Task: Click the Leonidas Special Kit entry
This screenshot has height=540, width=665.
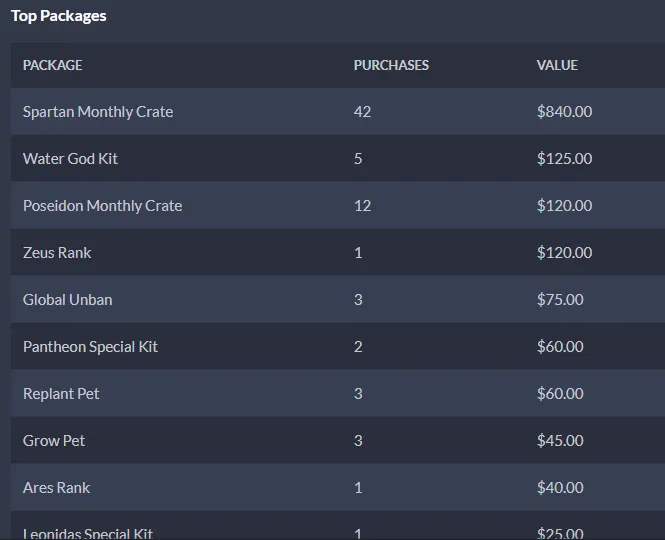Action: click(x=88, y=533)
